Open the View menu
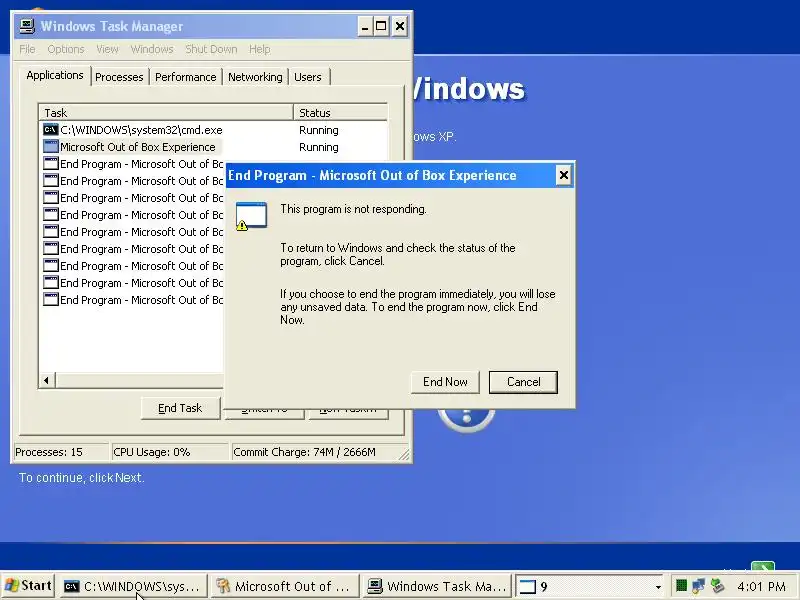 [107, 49]
